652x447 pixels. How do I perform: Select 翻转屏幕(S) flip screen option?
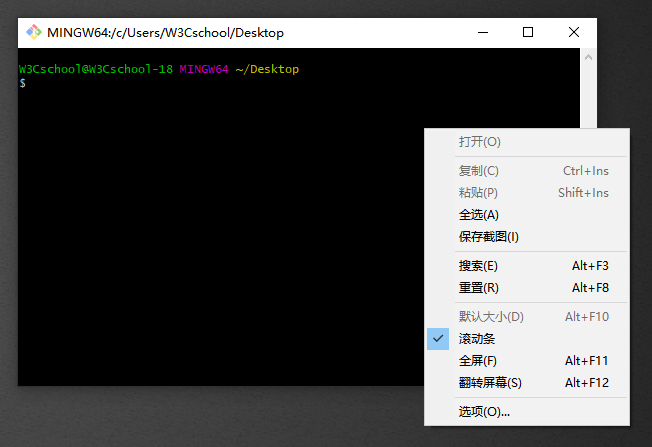[490, 383]
